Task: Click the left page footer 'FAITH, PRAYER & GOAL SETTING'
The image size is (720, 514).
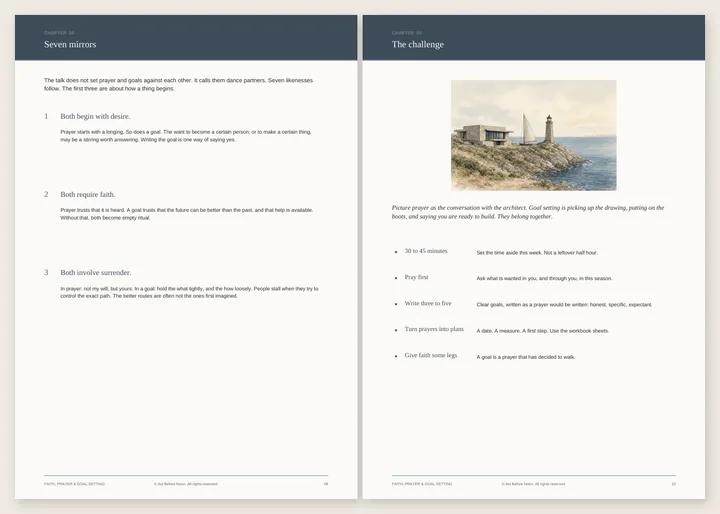Action: point(74,484)
